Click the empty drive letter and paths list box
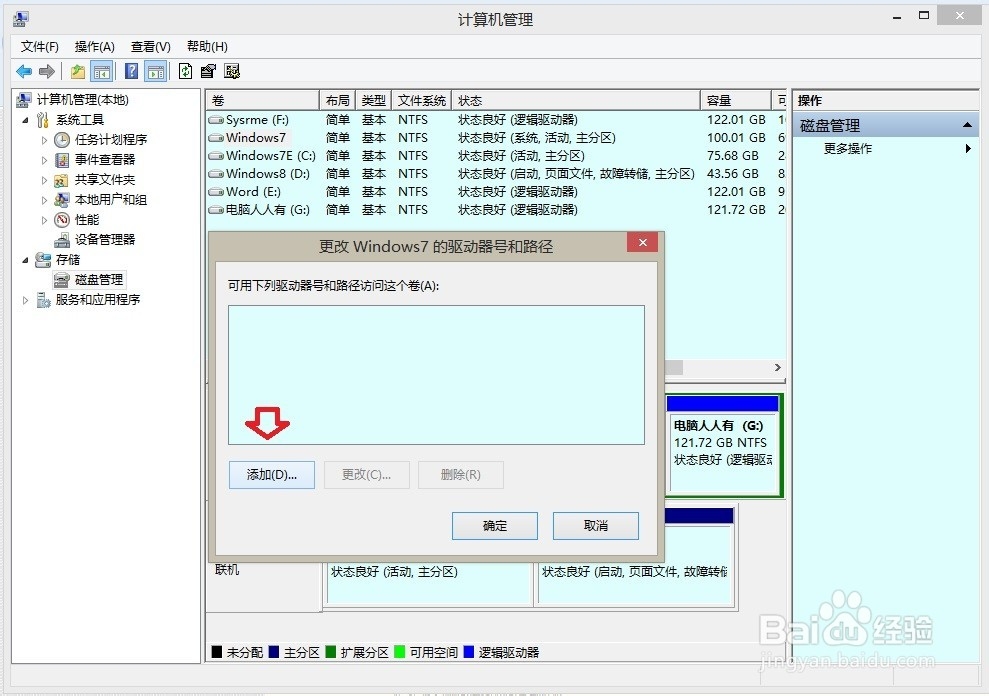 coord(436,375)
